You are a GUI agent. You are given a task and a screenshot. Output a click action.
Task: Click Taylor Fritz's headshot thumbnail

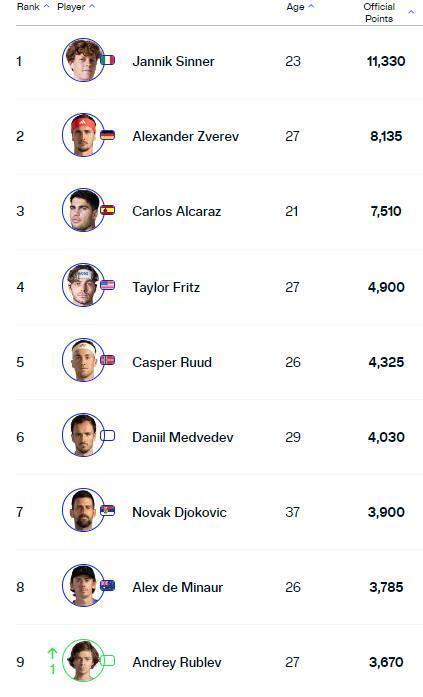point(83,285)
